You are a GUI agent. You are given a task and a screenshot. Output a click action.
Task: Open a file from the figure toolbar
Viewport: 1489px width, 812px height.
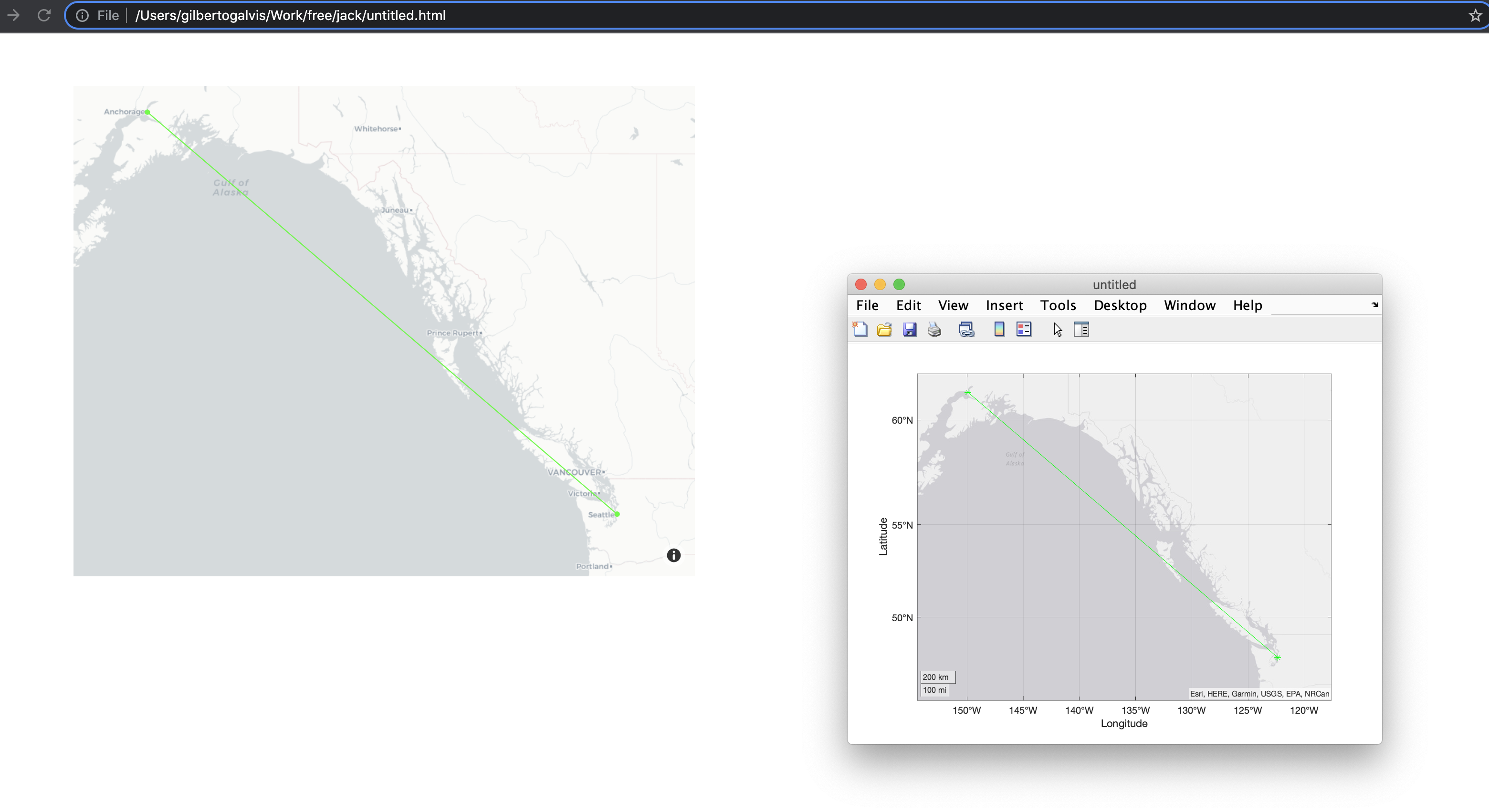[x=884, y=329]
